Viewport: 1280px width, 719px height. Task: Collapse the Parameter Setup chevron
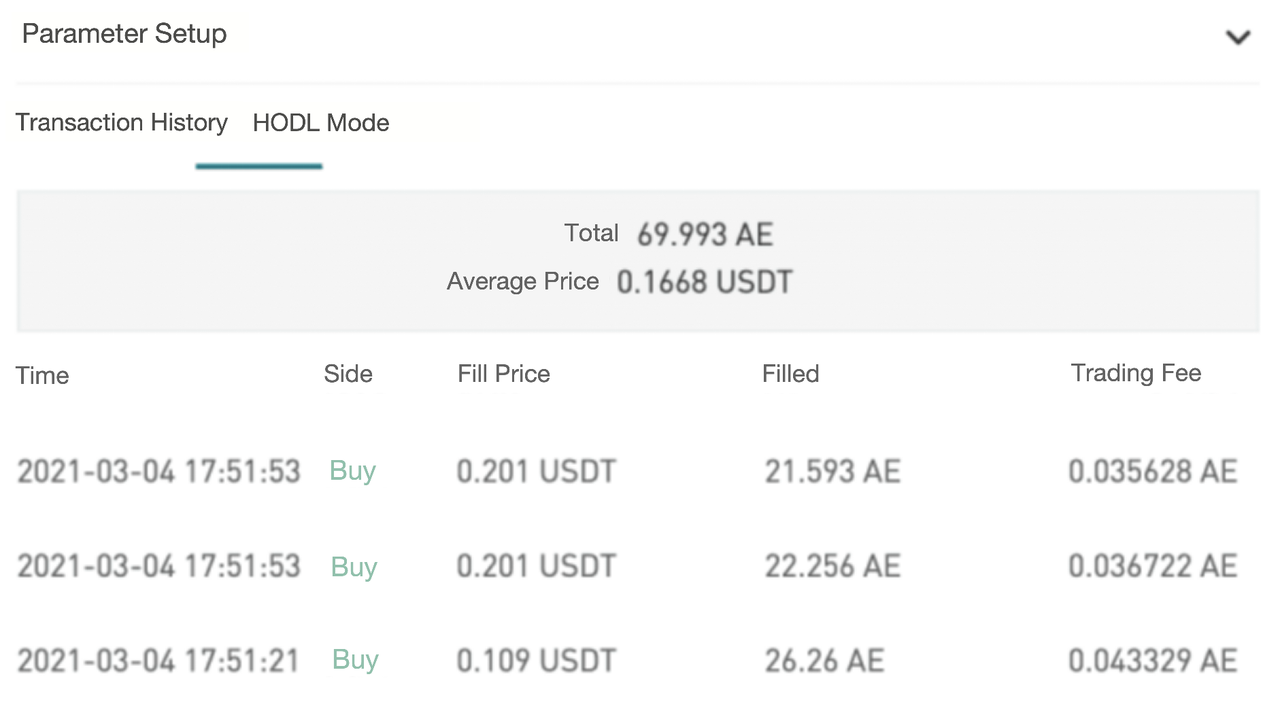[1238, 38]
